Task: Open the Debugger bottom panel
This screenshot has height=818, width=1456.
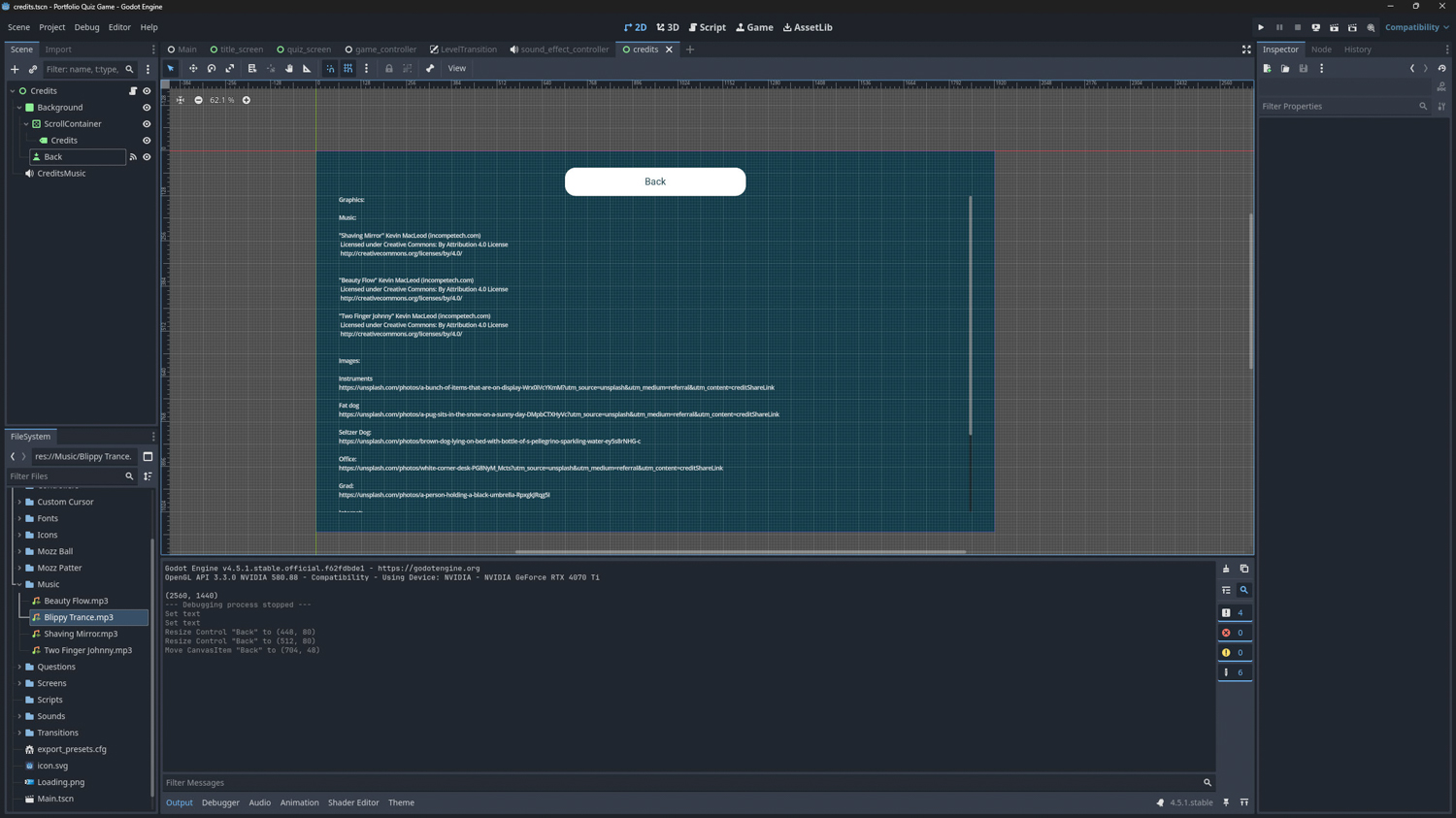Action: pos(220,802)
